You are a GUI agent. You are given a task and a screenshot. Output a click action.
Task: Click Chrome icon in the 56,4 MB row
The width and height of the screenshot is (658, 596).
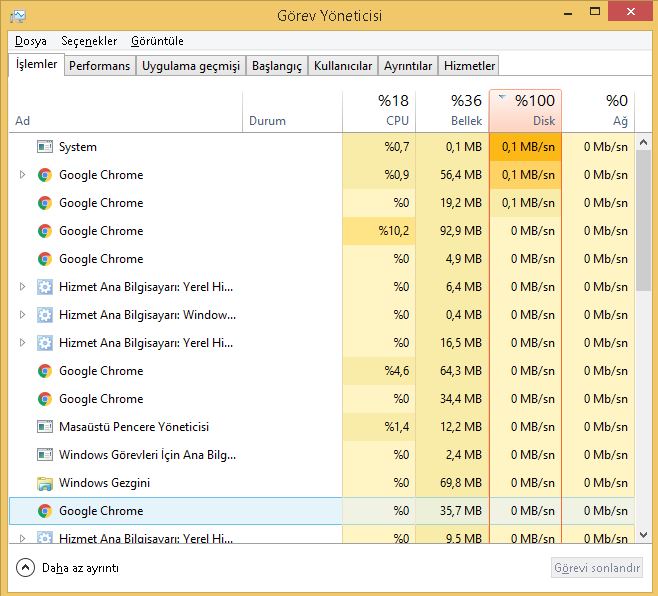[44, 175]
